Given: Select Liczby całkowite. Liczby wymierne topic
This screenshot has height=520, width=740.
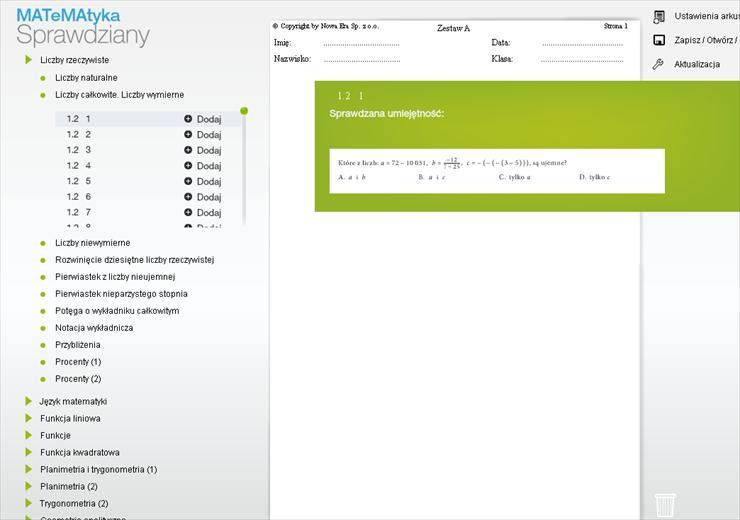Looking at the screenshot, I should tap(119, 95).
